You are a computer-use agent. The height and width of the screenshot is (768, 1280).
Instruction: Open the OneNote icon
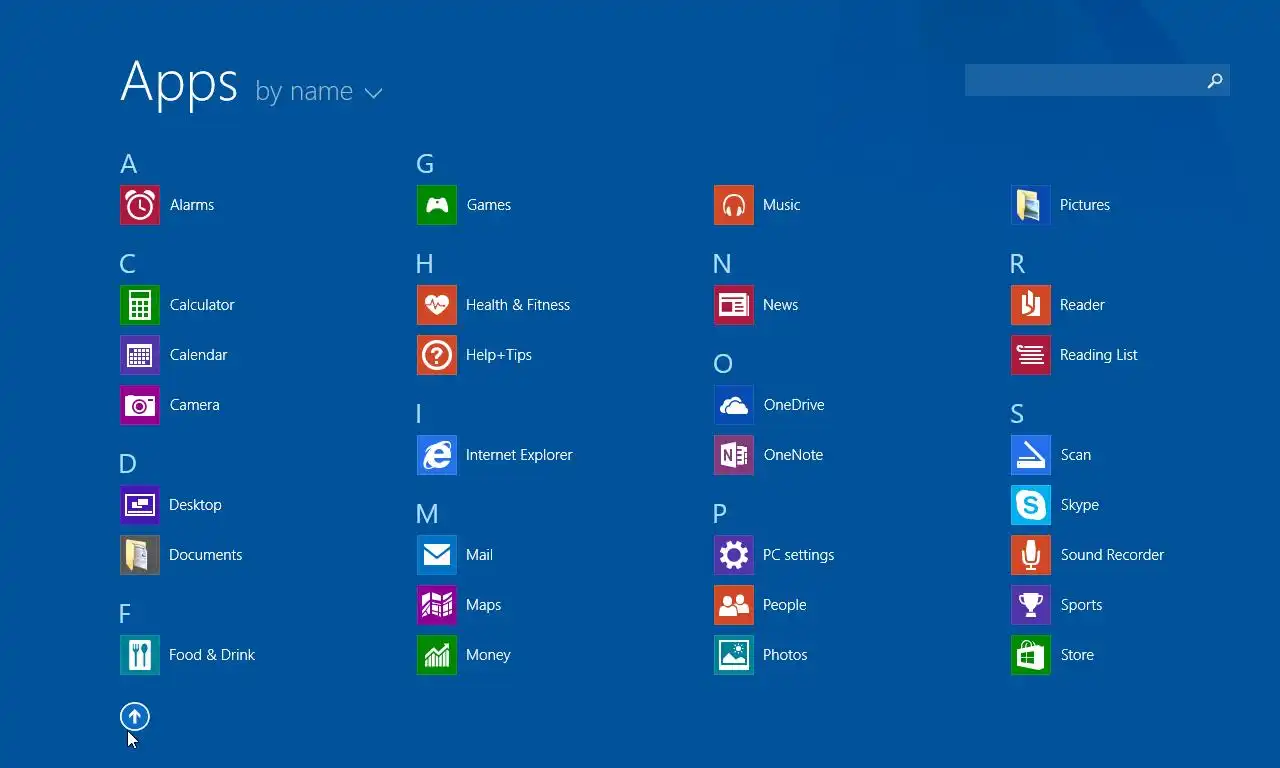point(734,455)
